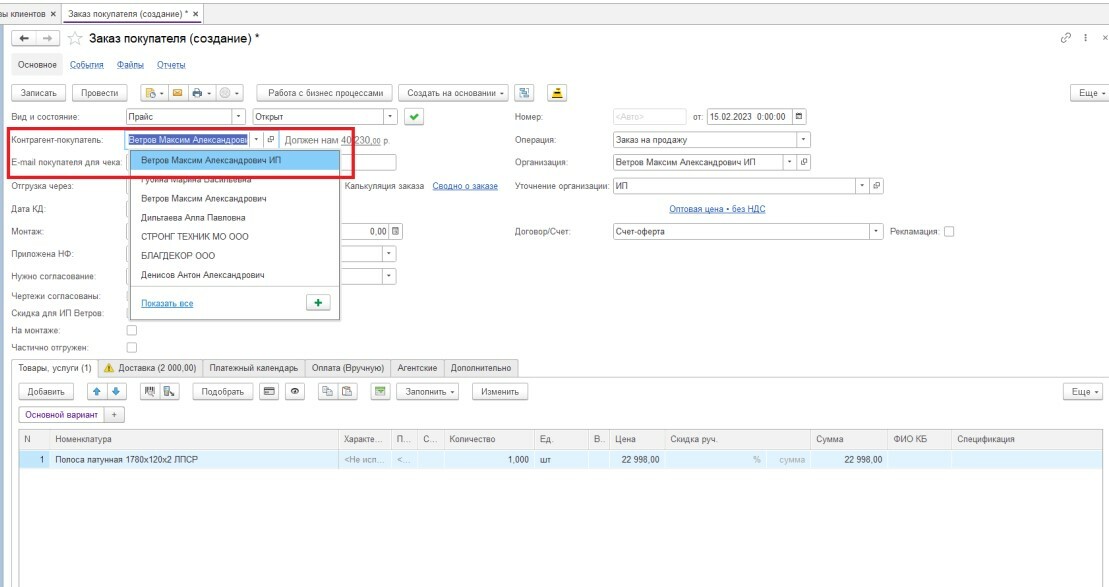
Task: Expand the Организация dropdown arrow
Action: click(790, 162)
